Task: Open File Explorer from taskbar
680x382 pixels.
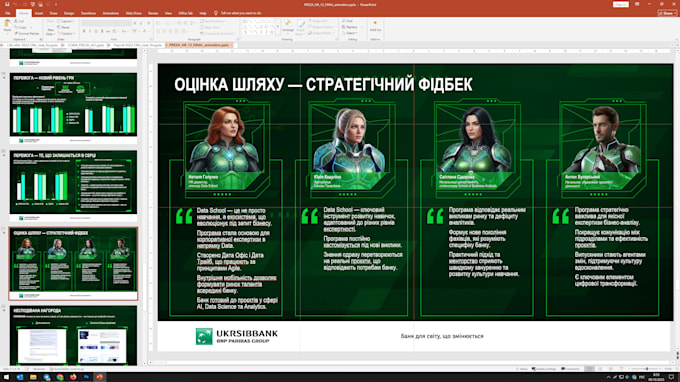Action: pyautogui.click(x=33, y=377)
